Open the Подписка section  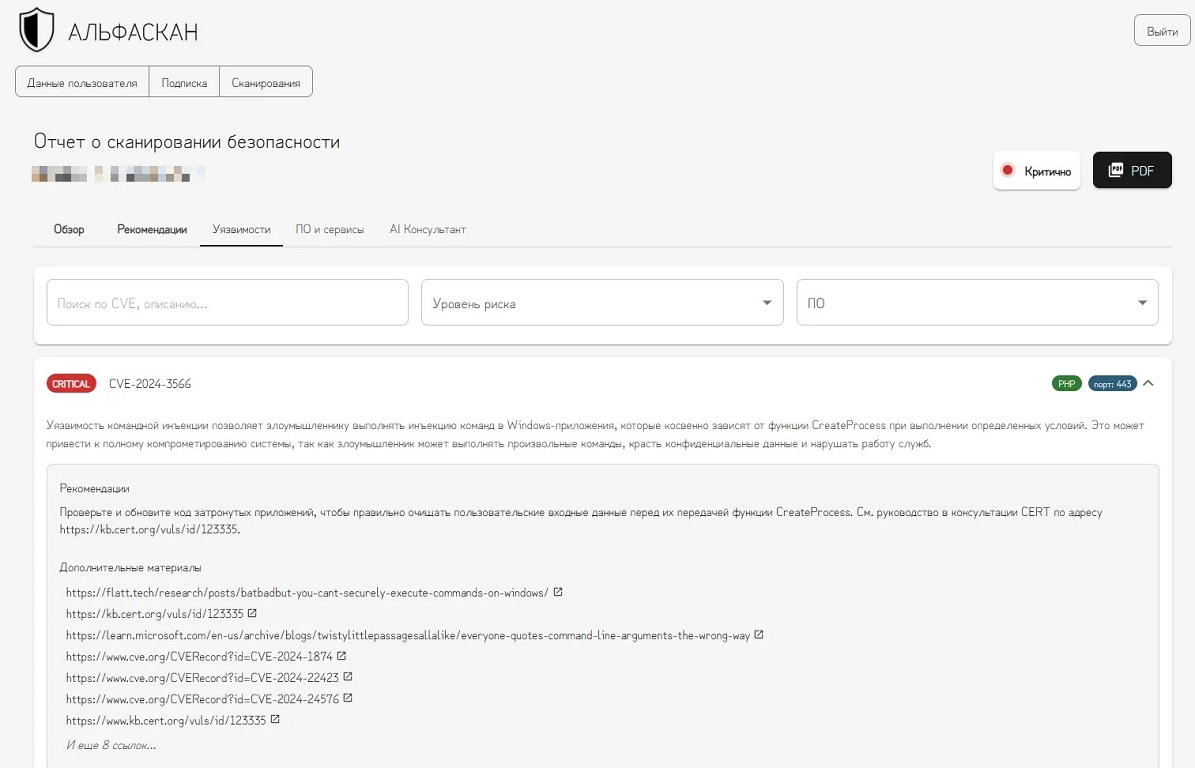(184, 83)
